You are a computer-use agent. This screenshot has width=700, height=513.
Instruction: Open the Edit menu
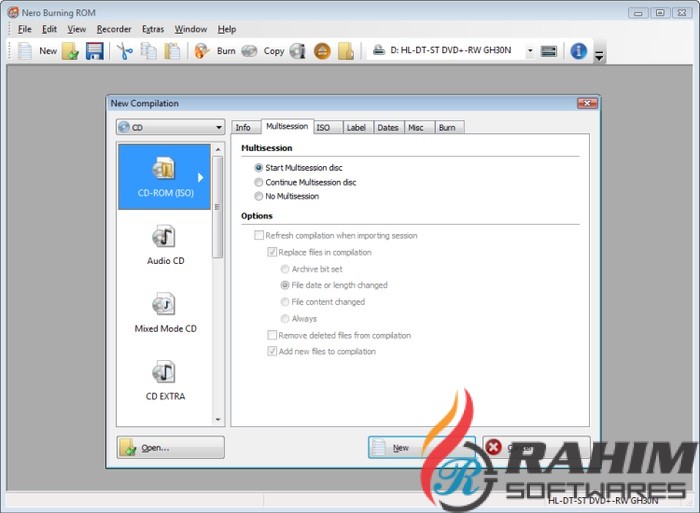[x=49, y=29]
